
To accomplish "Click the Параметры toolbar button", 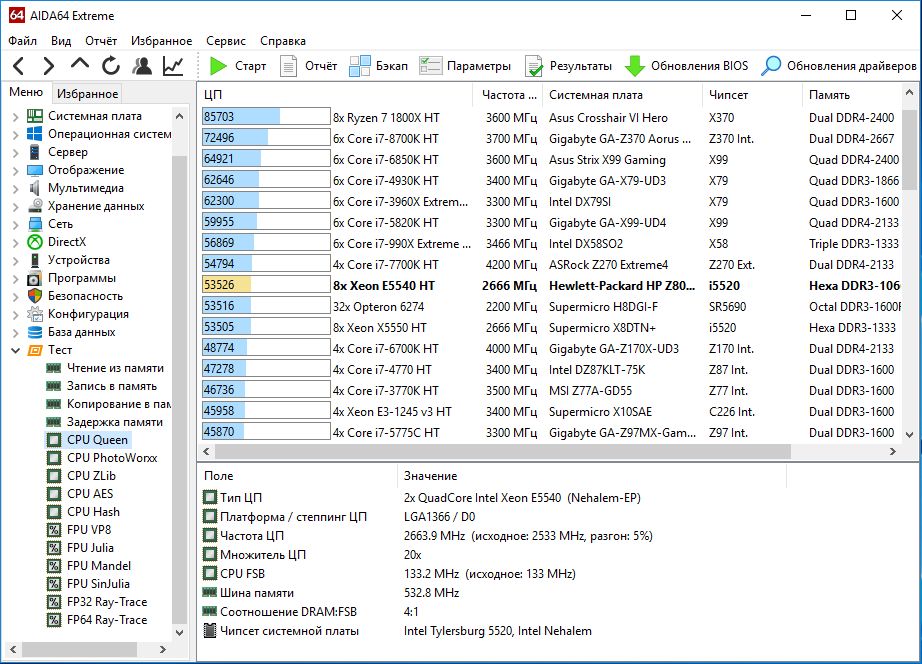I will [466, 66].
